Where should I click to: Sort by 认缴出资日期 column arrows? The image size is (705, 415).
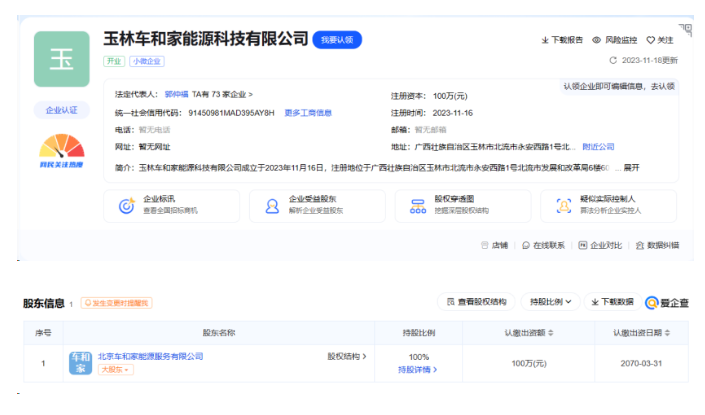[x=667, y=333]
